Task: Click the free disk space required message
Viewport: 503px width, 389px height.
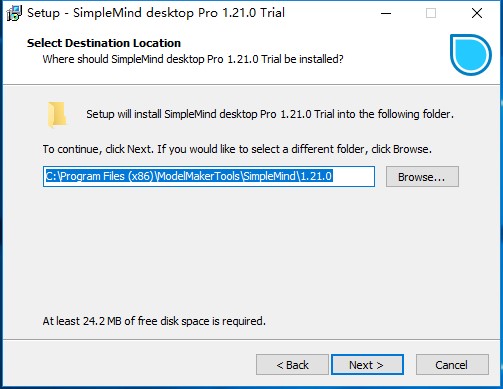Action: (154, 321)
